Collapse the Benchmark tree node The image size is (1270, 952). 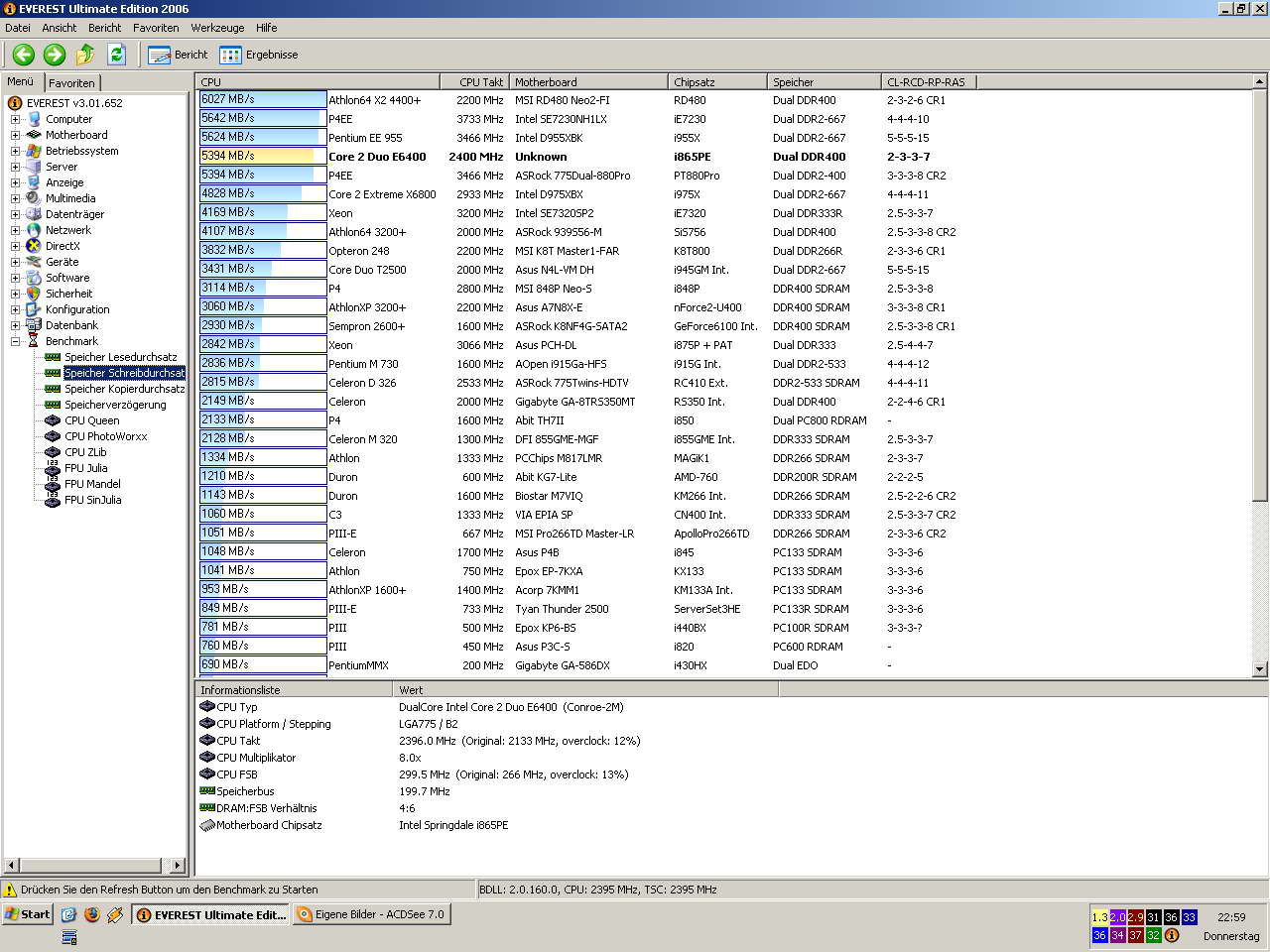[15, 341]
